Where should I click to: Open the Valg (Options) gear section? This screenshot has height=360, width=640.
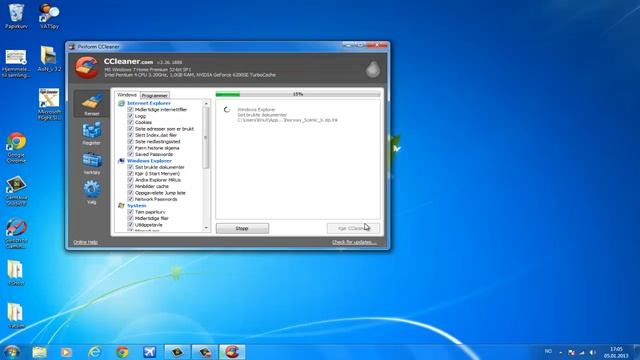pyautogui.click(x=92, y=193)
